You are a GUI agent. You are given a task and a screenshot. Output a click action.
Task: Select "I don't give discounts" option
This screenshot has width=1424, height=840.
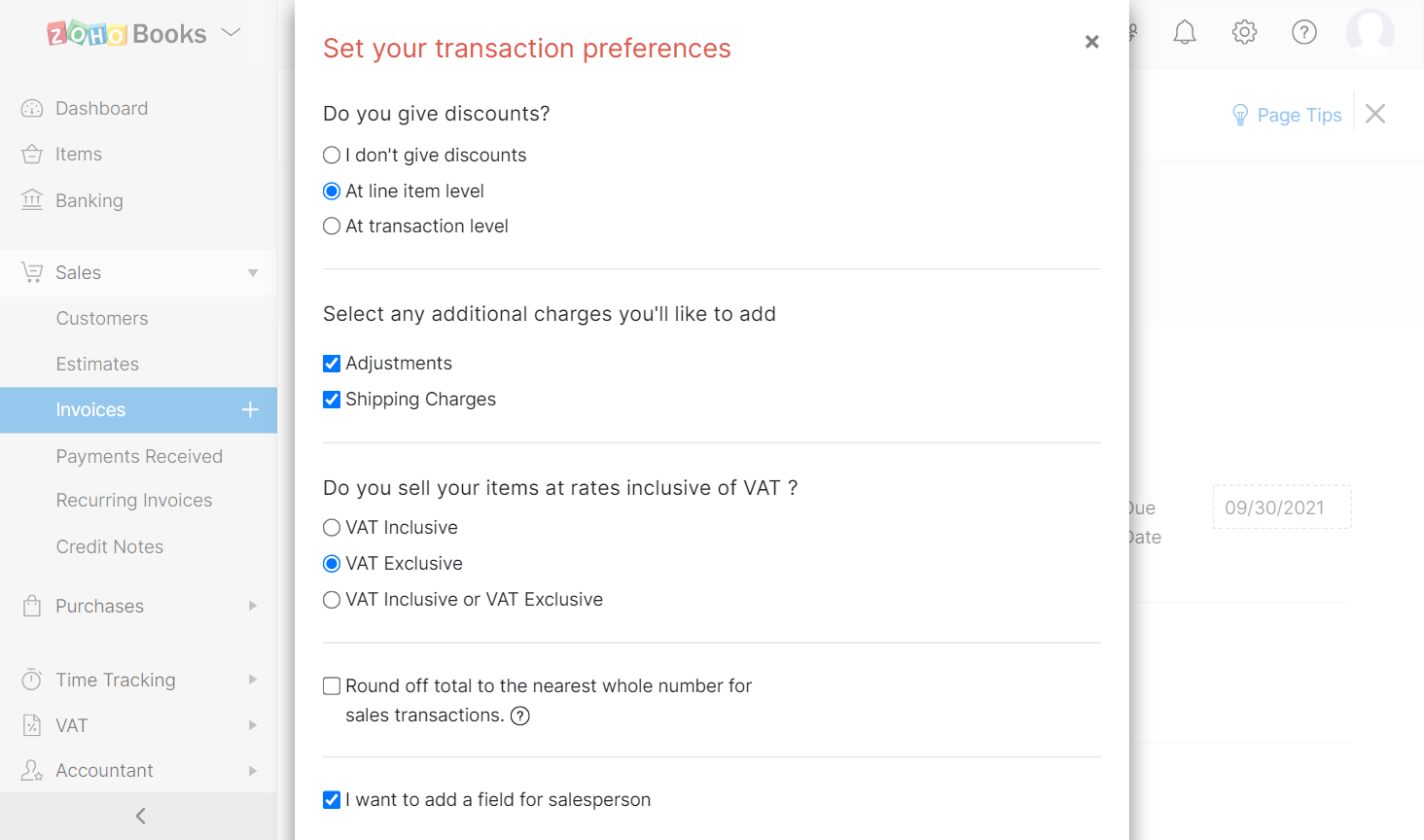[x=332, y=156]
